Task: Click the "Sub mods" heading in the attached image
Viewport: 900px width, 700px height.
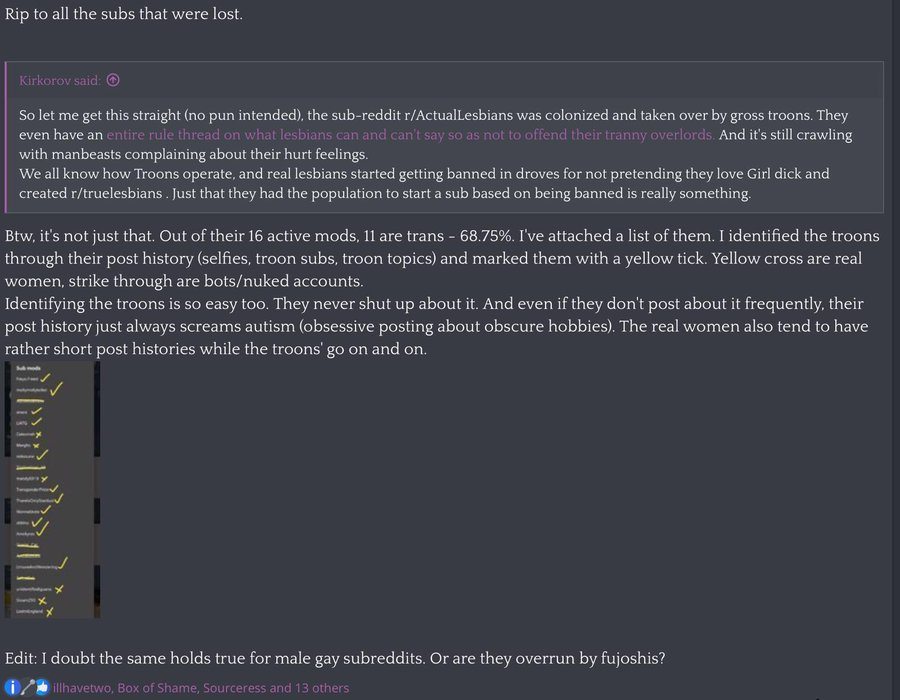Action: 27,368
